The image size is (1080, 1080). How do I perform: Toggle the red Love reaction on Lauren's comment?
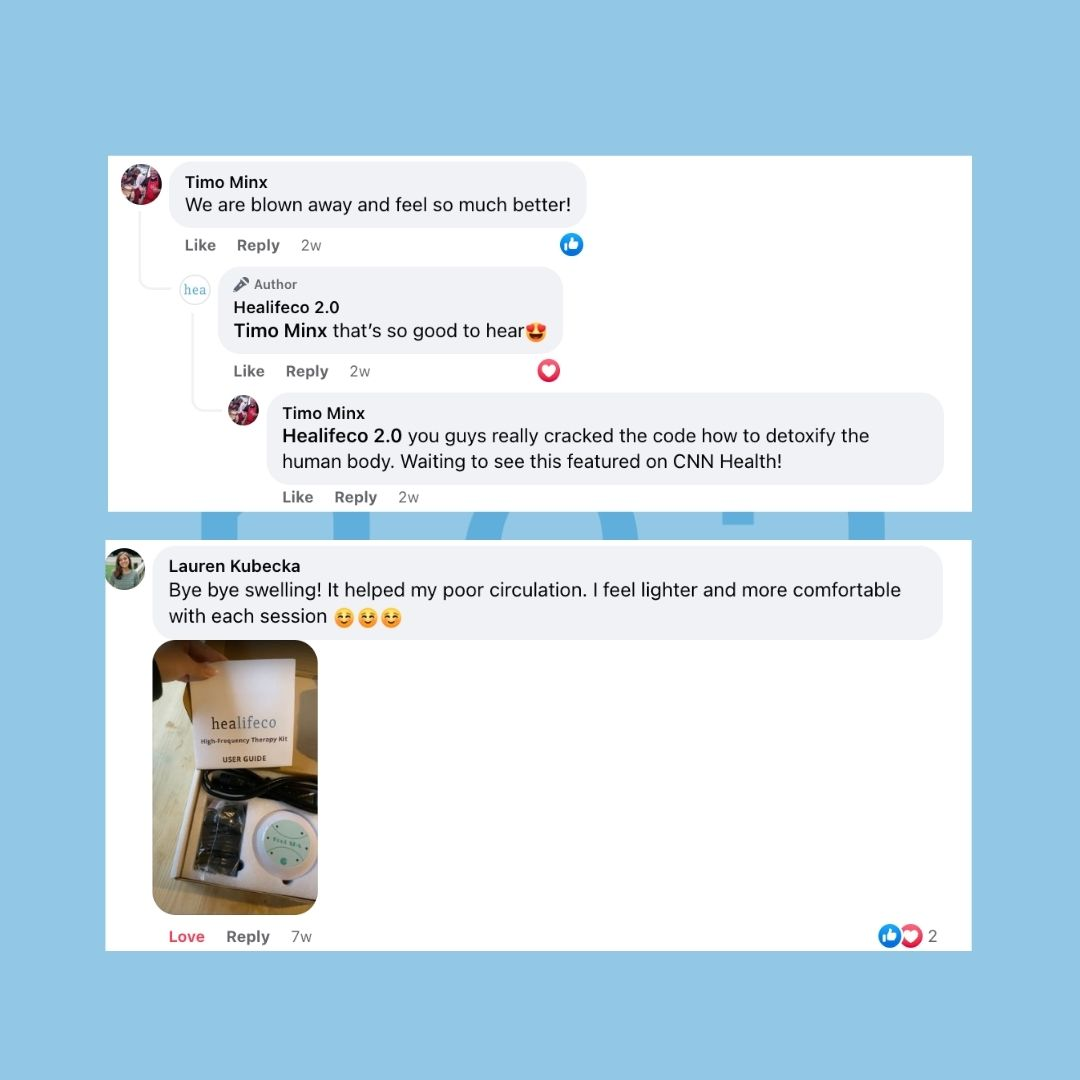(187, 937)
